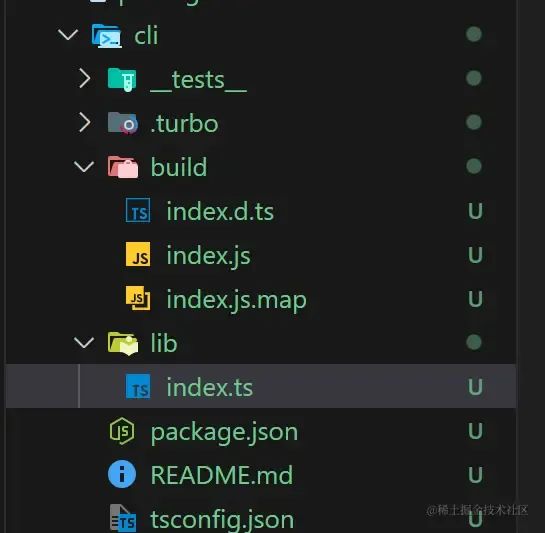Collapse the cli folder chevron
Screen dimensions: 545x533
pos(68,34)
